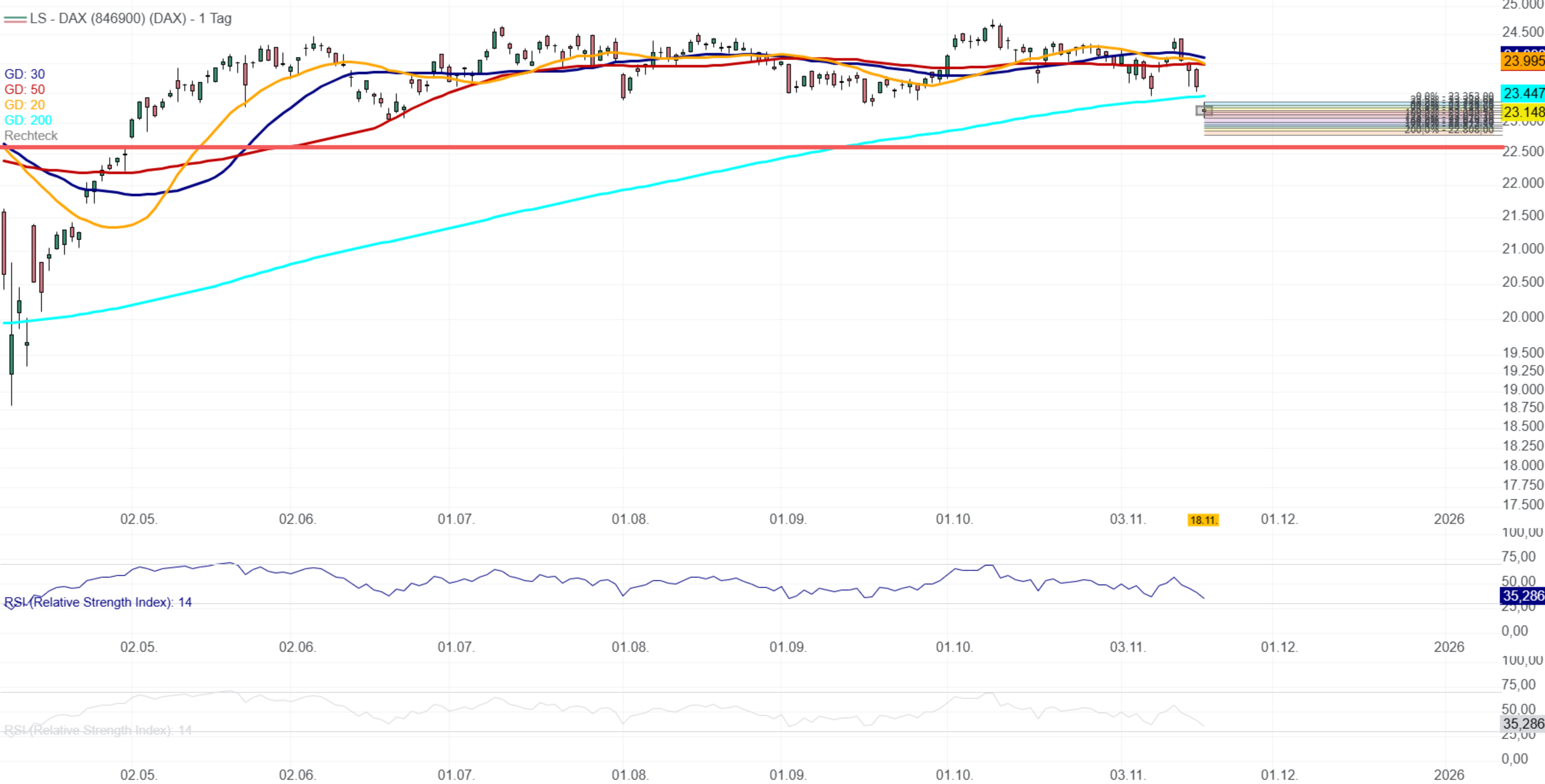Select the thick red horizontal support line
The image size is (1545, 784).
click(x=720, y=147)
